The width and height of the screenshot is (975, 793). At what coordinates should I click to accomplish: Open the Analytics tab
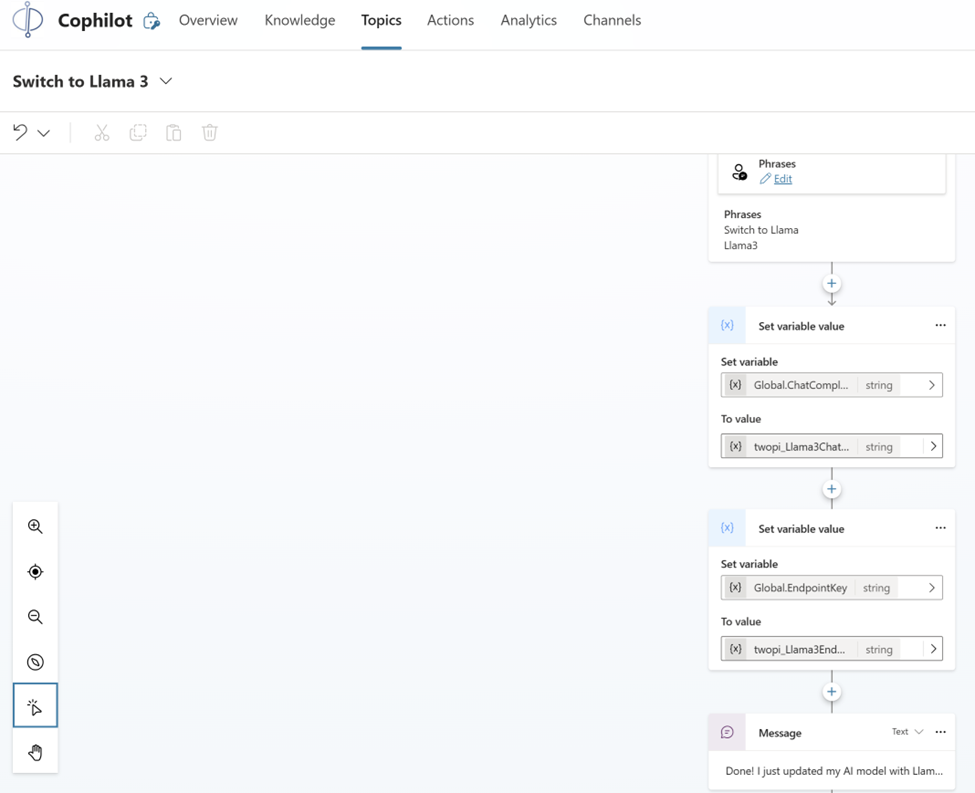tap(528, 20)
